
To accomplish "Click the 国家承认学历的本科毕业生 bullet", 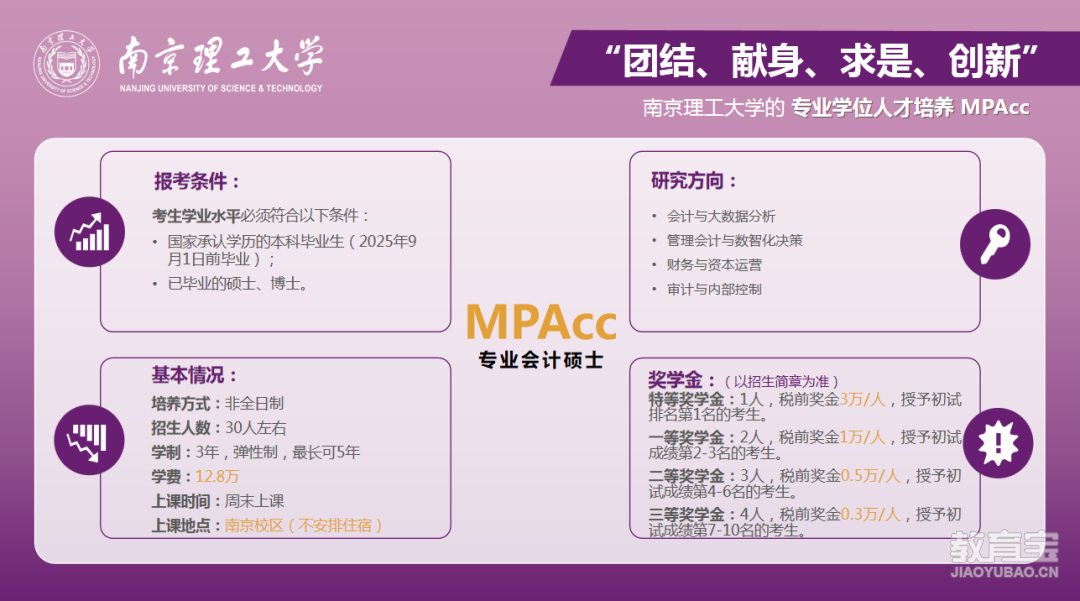I will tap(291, 250).
